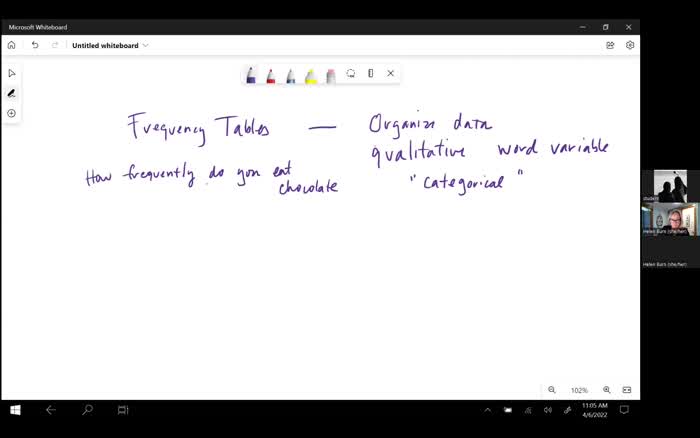
Task: Close the inking pen toolbar
Action: [x=391, y=73]
